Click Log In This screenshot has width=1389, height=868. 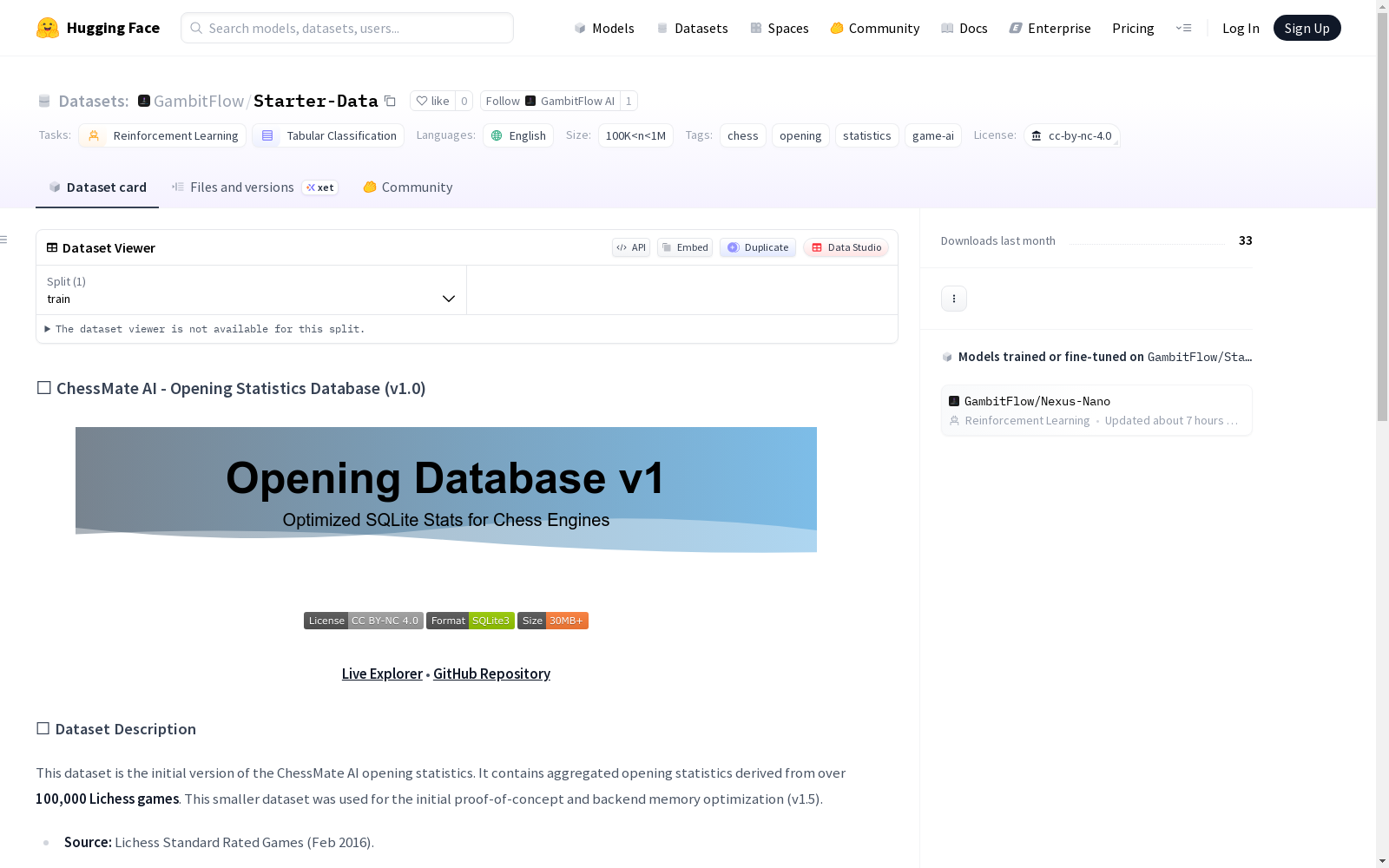tap(1241, 28)
